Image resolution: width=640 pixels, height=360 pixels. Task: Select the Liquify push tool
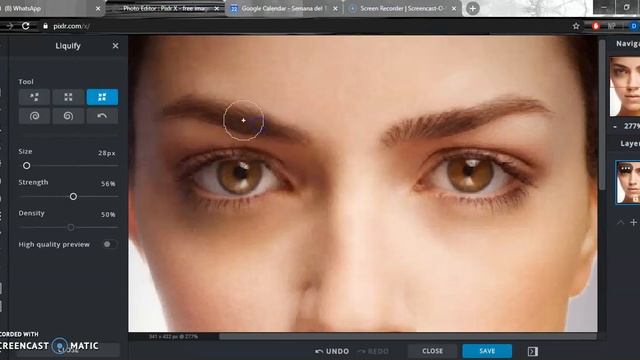pyautogui.click(x=34, y=97)
